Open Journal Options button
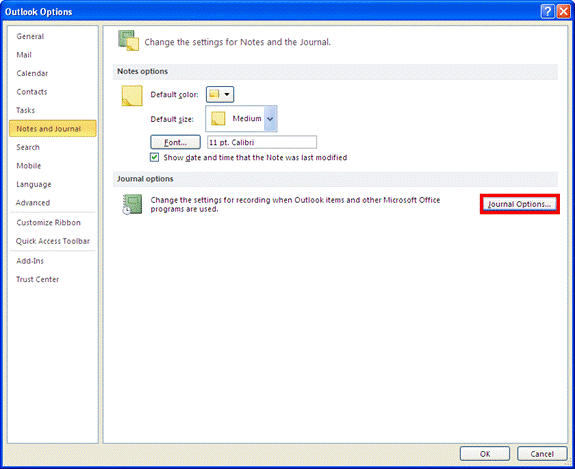Viewport: 575px width, 469px height. [520, 204]
